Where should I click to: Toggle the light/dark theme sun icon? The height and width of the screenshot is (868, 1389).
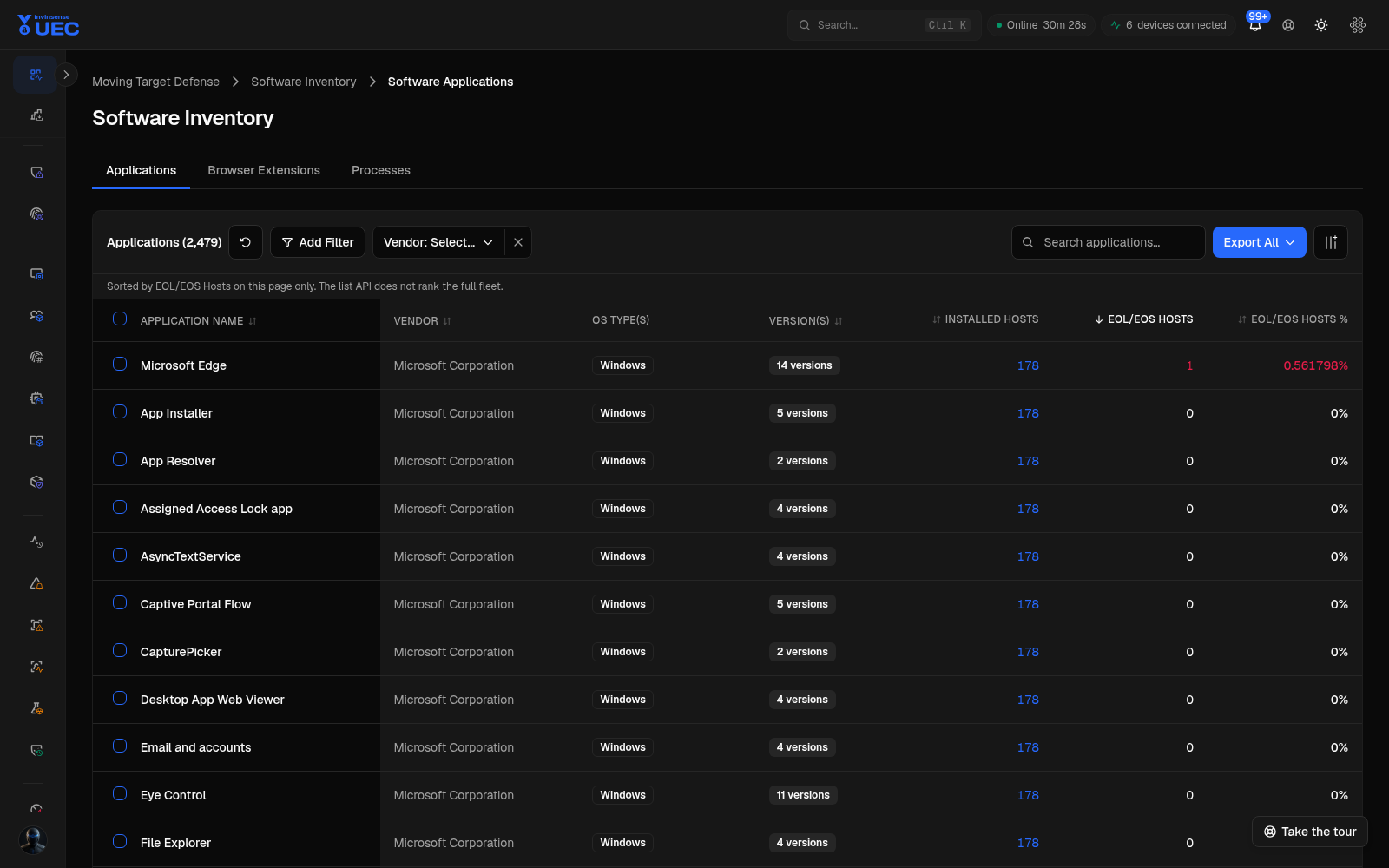point(1321,25)
